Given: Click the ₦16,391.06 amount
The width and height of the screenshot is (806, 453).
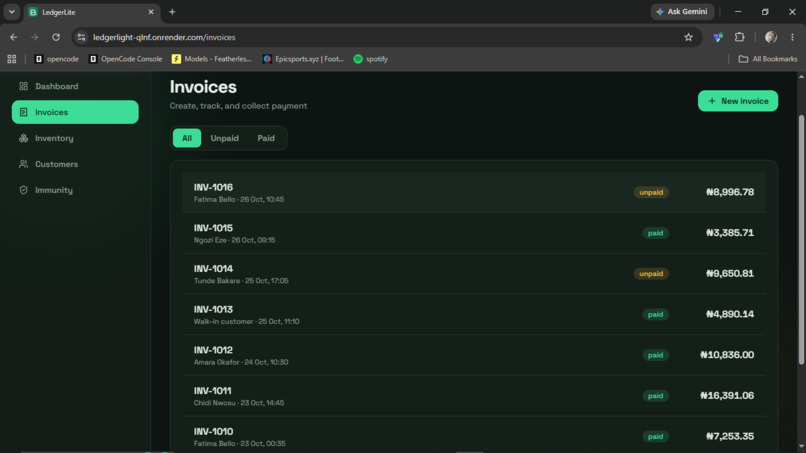Looking at the screenshot, I should point(727,395).
